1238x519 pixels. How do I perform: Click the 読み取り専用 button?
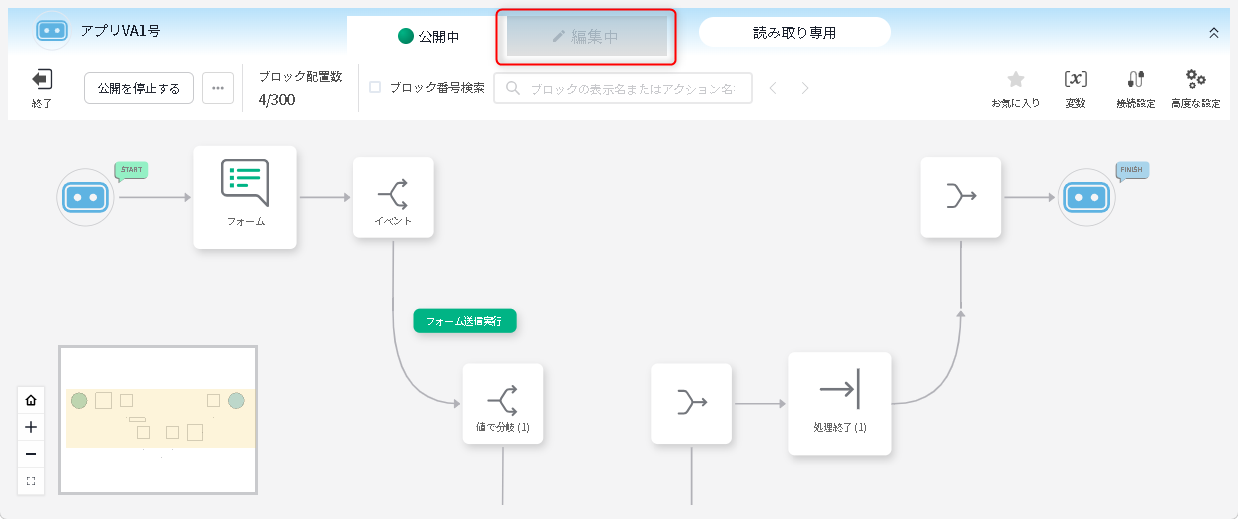click(x=794, y=33)
